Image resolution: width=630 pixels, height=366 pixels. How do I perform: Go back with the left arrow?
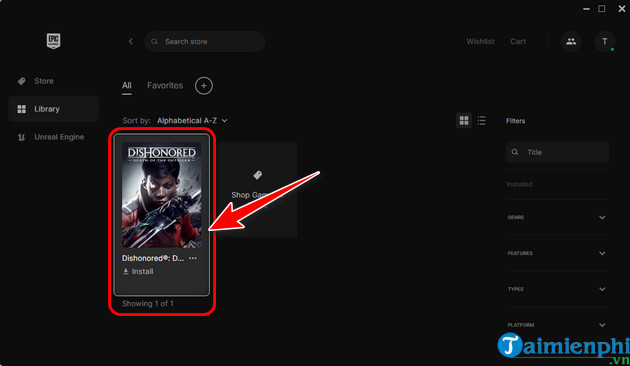pos(131,41)
